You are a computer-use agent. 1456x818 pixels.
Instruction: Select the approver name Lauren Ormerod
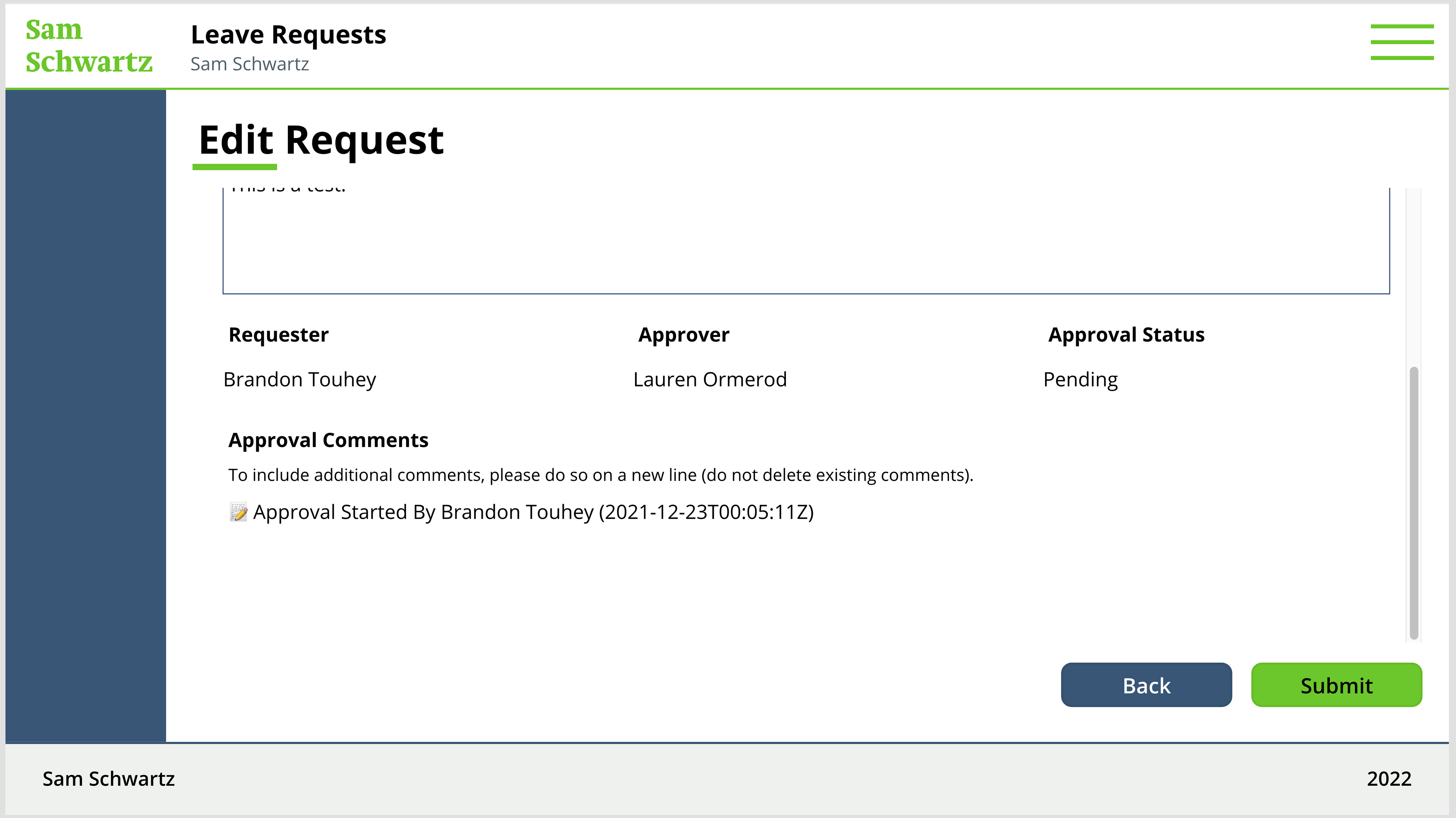(x=709, y=379)
